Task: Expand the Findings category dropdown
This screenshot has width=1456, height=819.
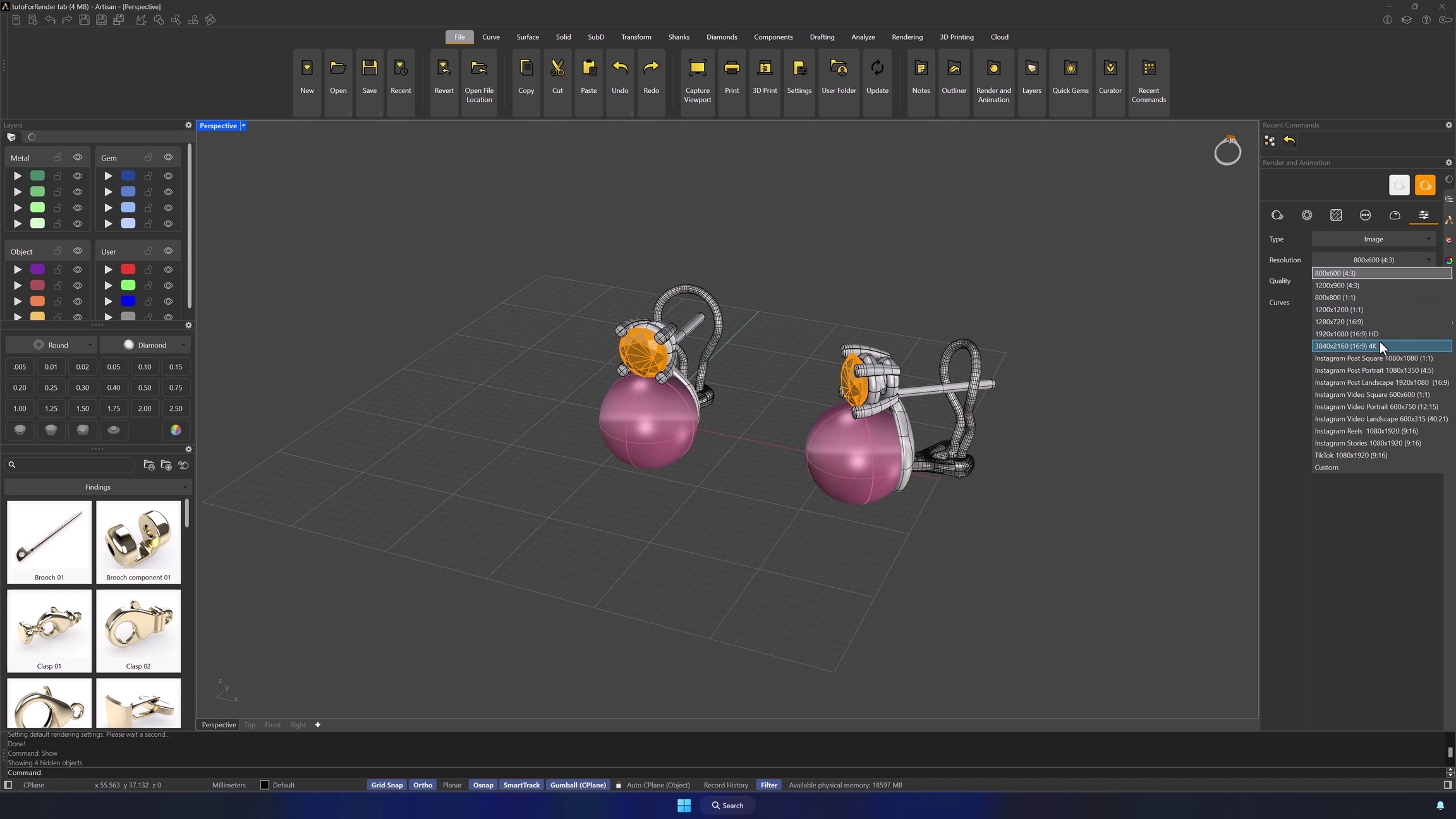Action: tap(98, 487)
